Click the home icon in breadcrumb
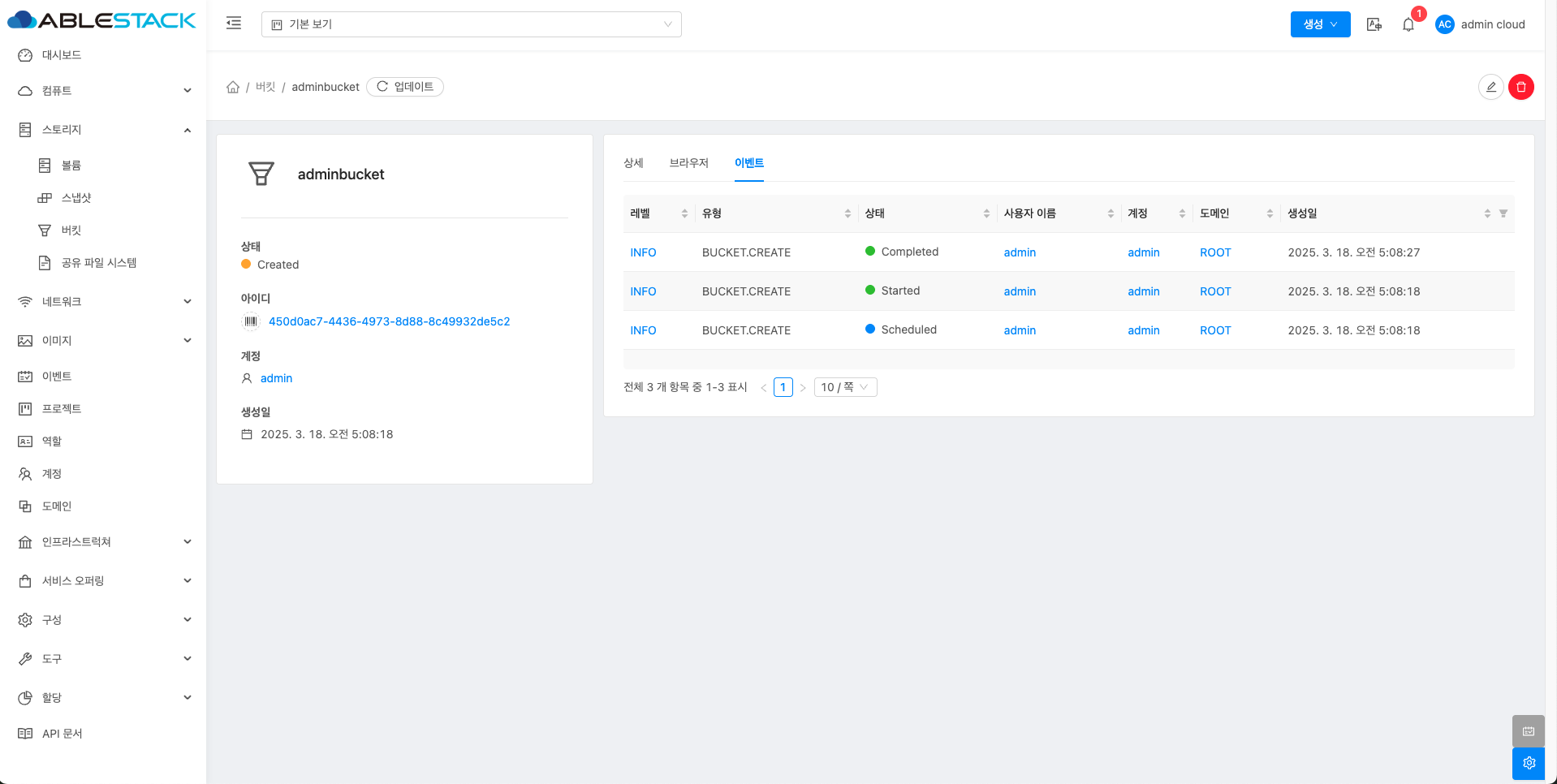Viewport: 1557px width, 784px height. pyautogui.click(x=233, y=87)
